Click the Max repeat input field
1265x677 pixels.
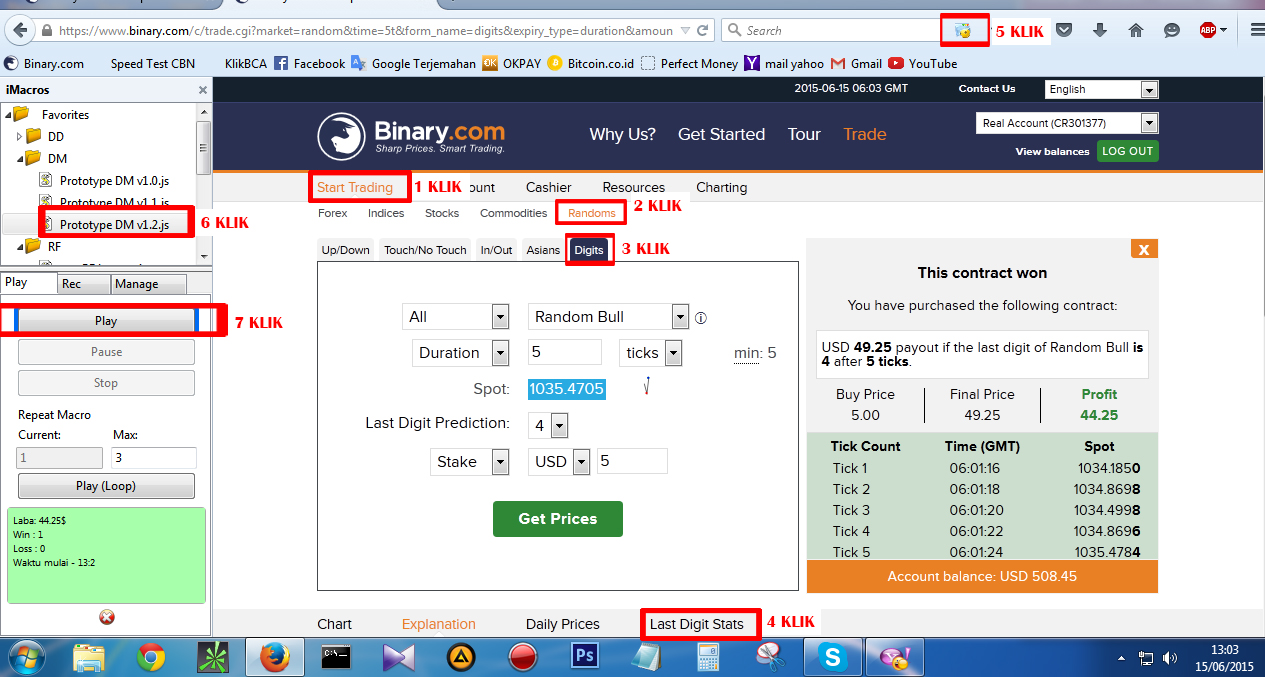click(154, 458)
